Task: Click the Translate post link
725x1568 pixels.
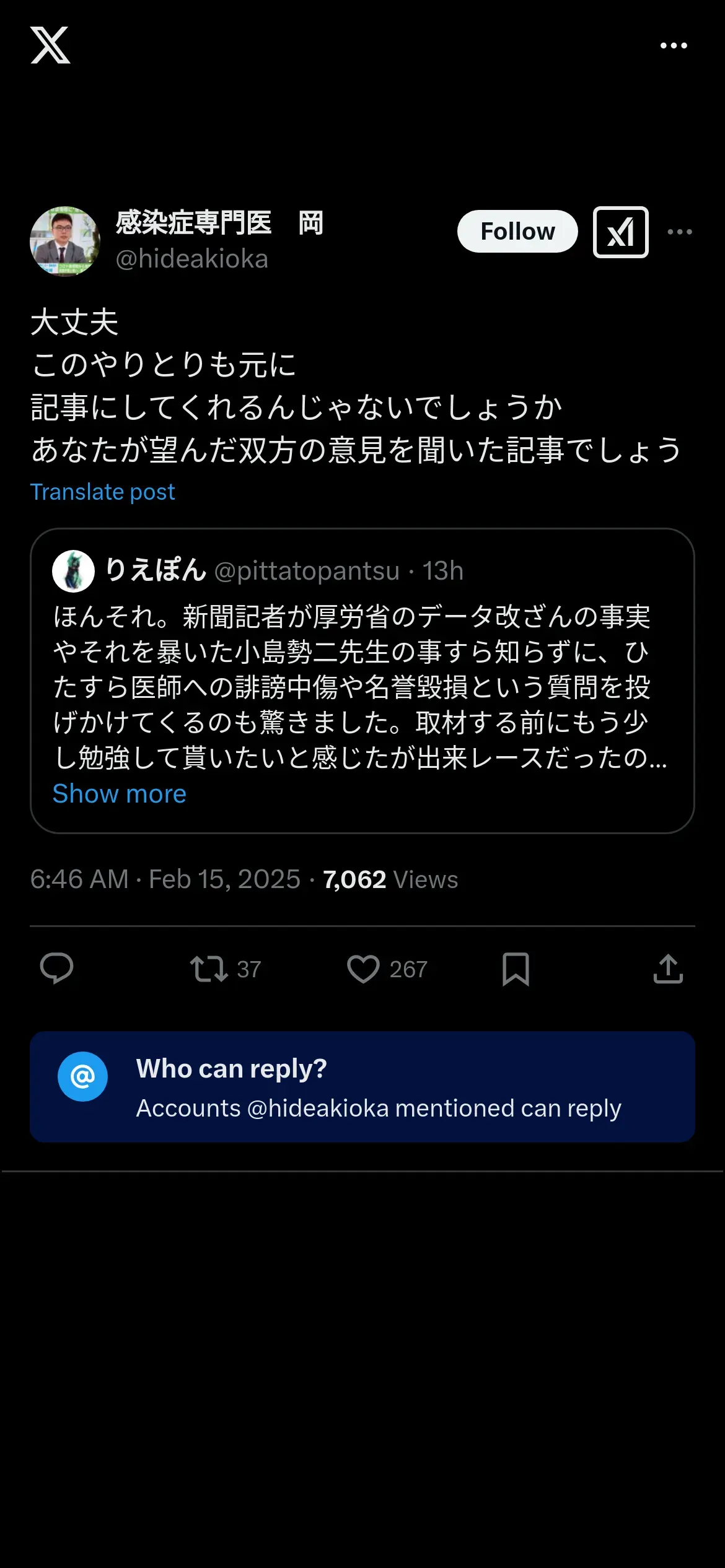Action: click(102, 492)
